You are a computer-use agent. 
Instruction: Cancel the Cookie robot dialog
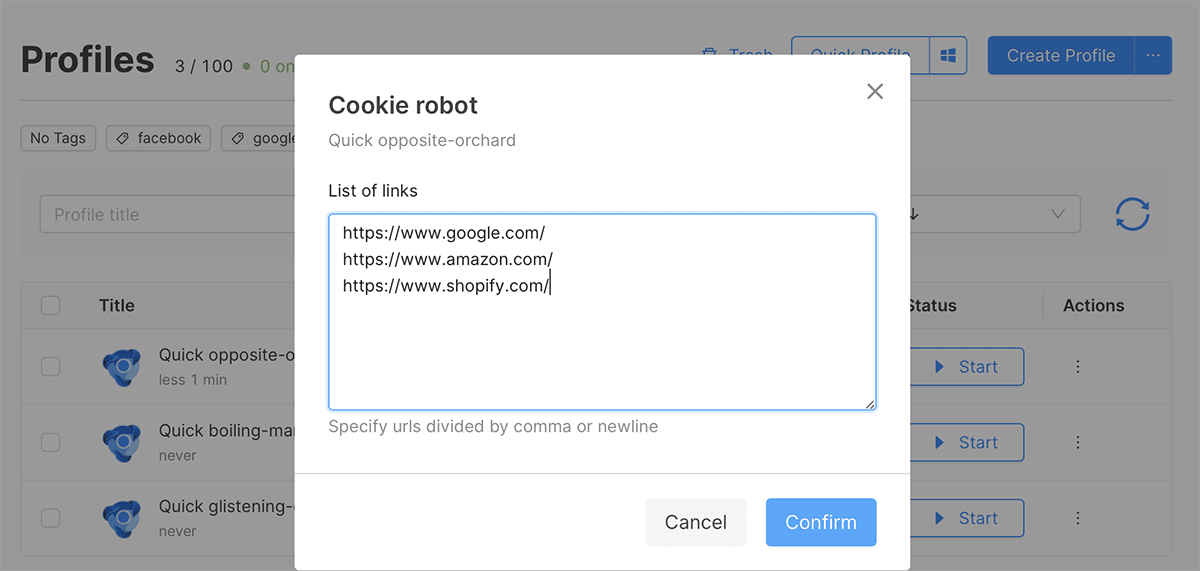pos(696,522)
